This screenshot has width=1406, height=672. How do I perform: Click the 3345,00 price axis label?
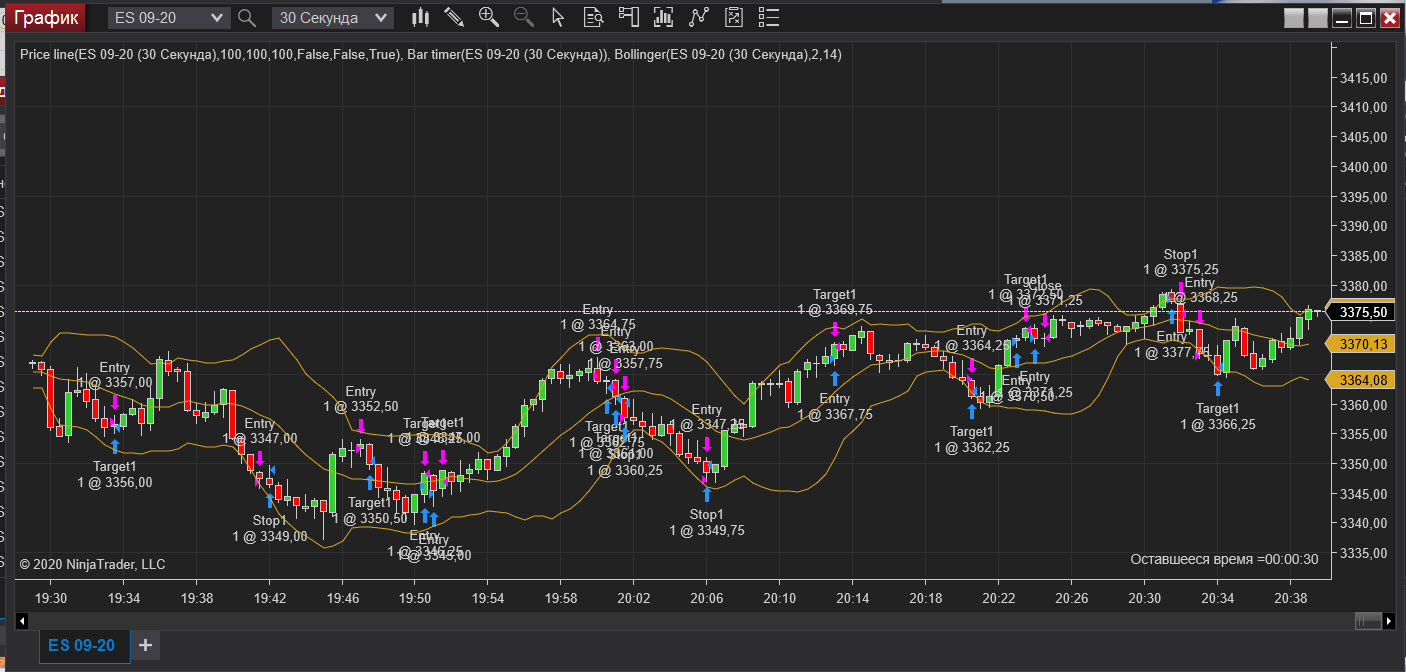coord(1363,493)
